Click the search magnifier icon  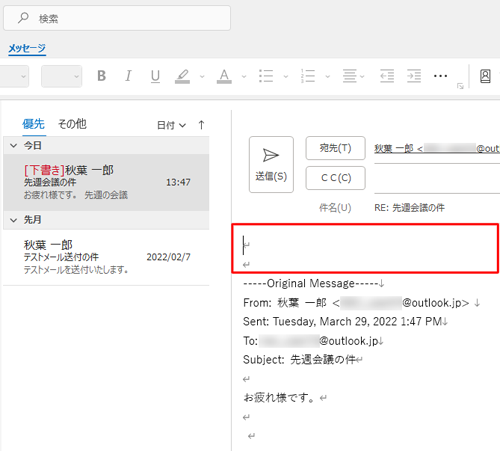(23, 18)
